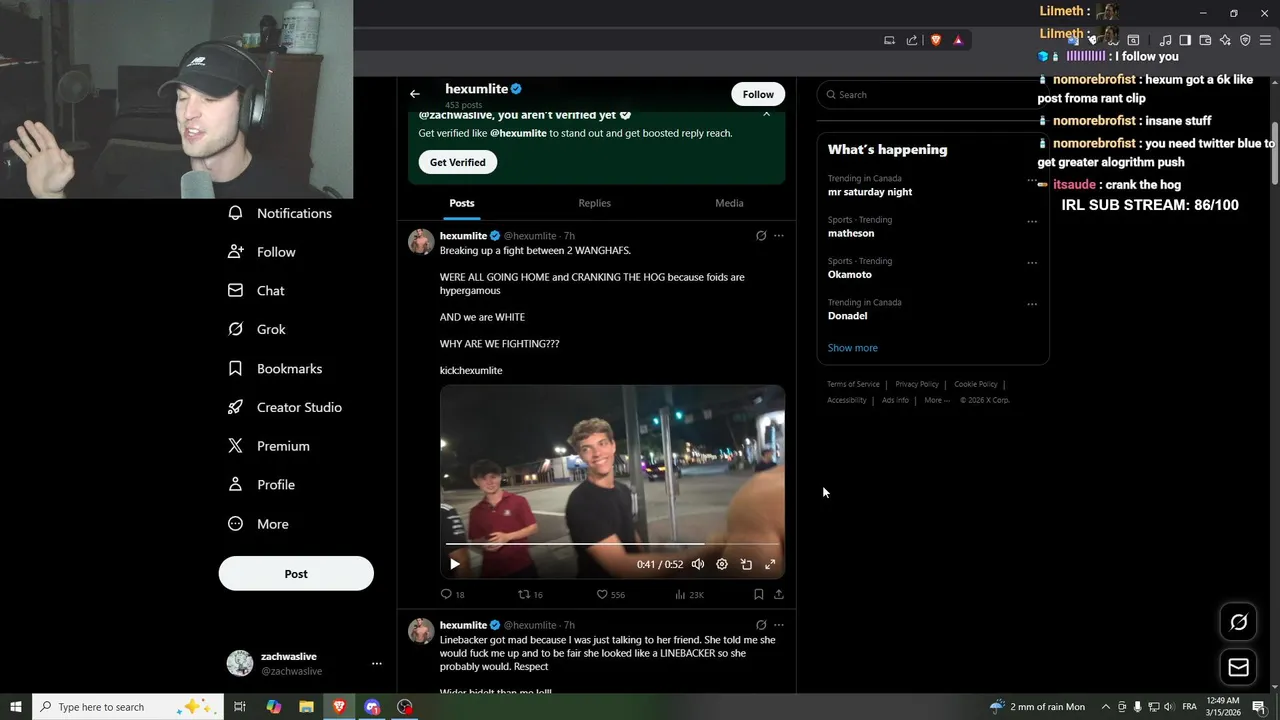Toggle video picture-in-picture mode
This screenshot has width=1280, height=720.
(746, 564)
